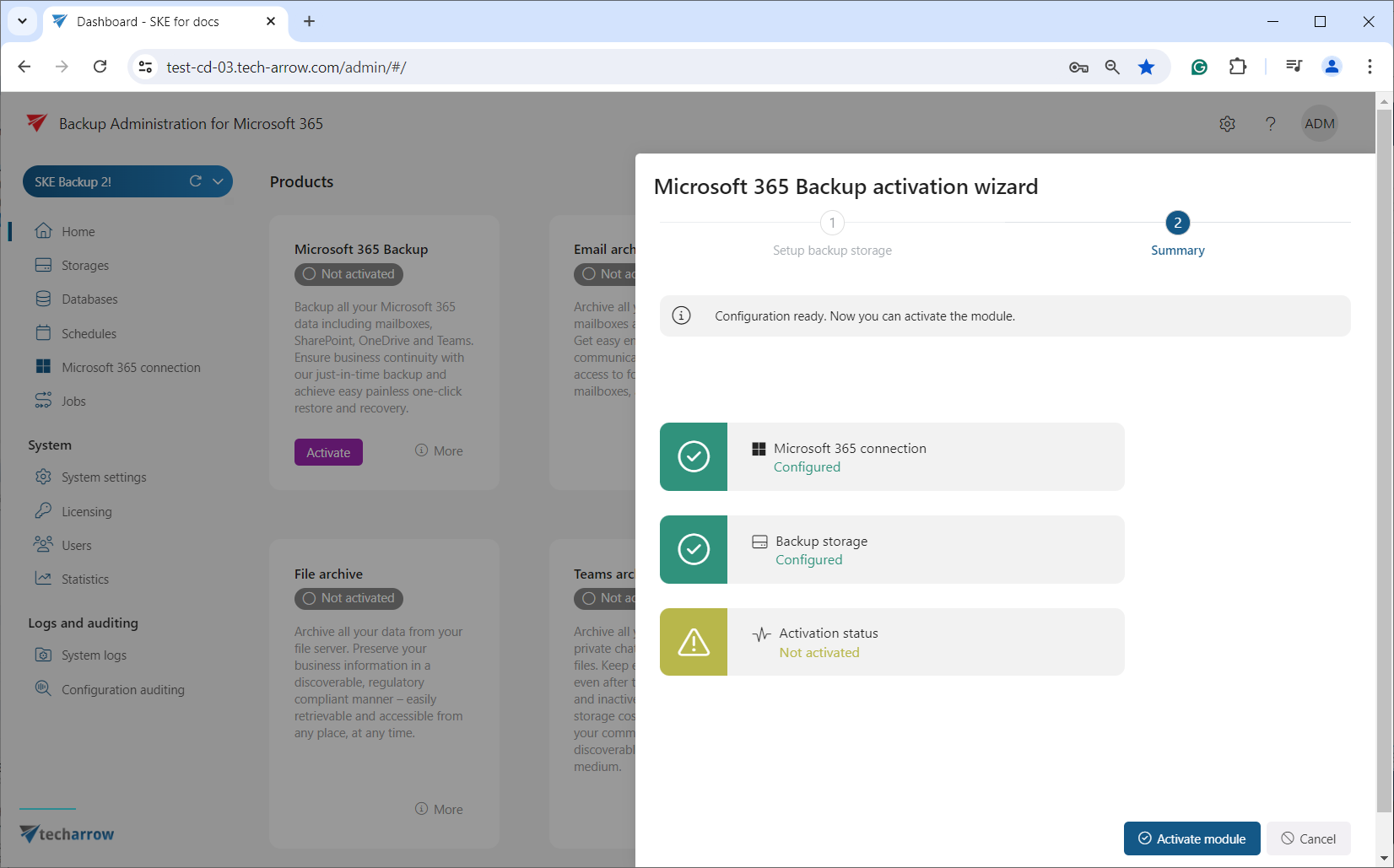Viewport: 1394px width, 868px height.
Task: Bookmark this page with star icon
Action: (1146, 67)
